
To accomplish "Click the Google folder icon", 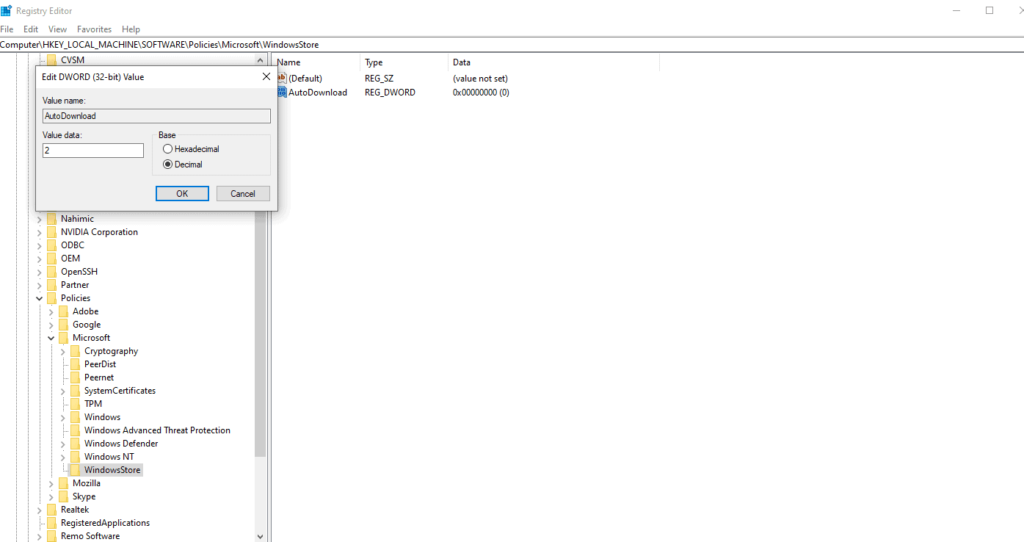I will 63,325.
